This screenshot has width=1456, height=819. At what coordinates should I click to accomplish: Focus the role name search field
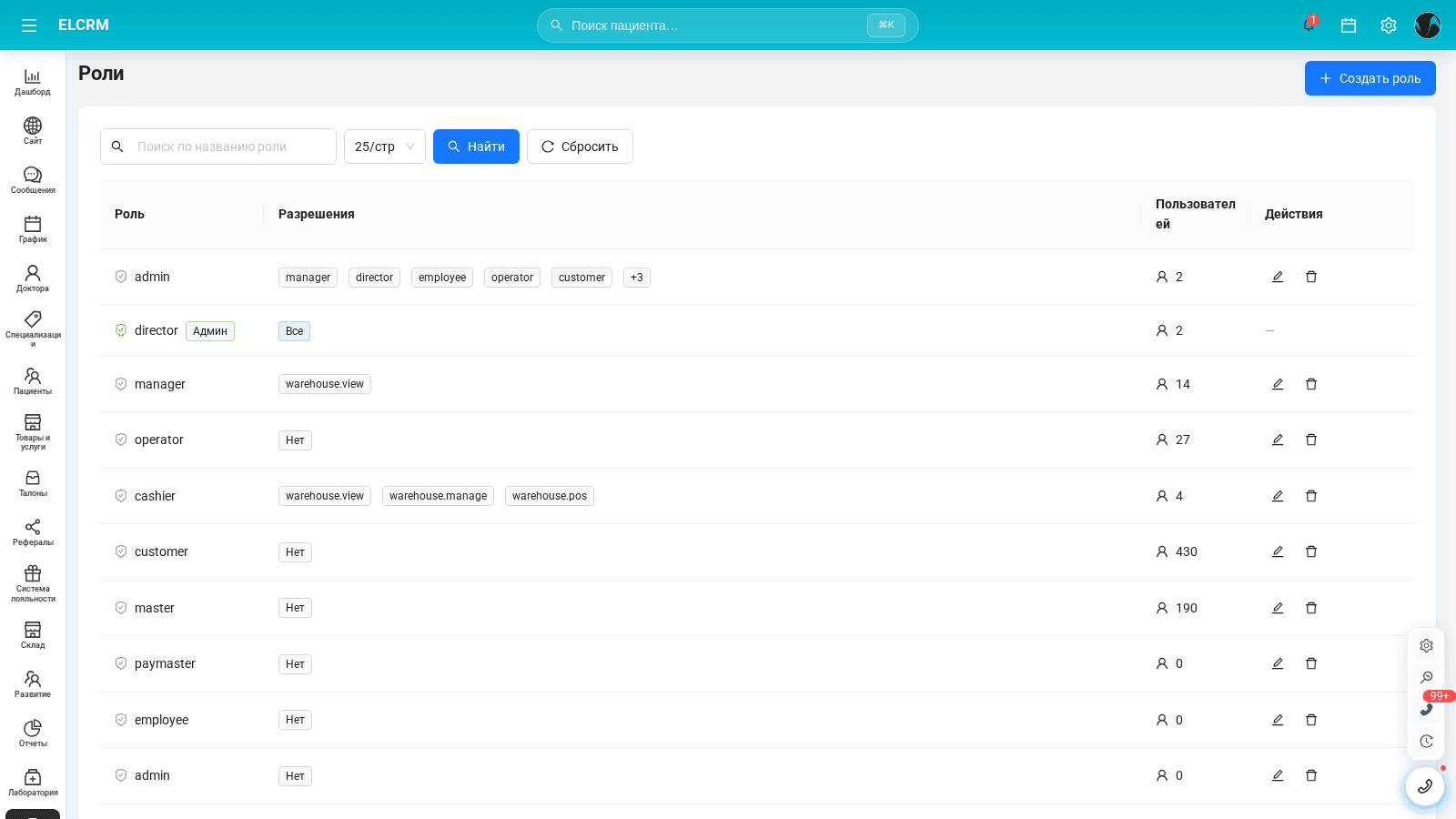[218, 147]
